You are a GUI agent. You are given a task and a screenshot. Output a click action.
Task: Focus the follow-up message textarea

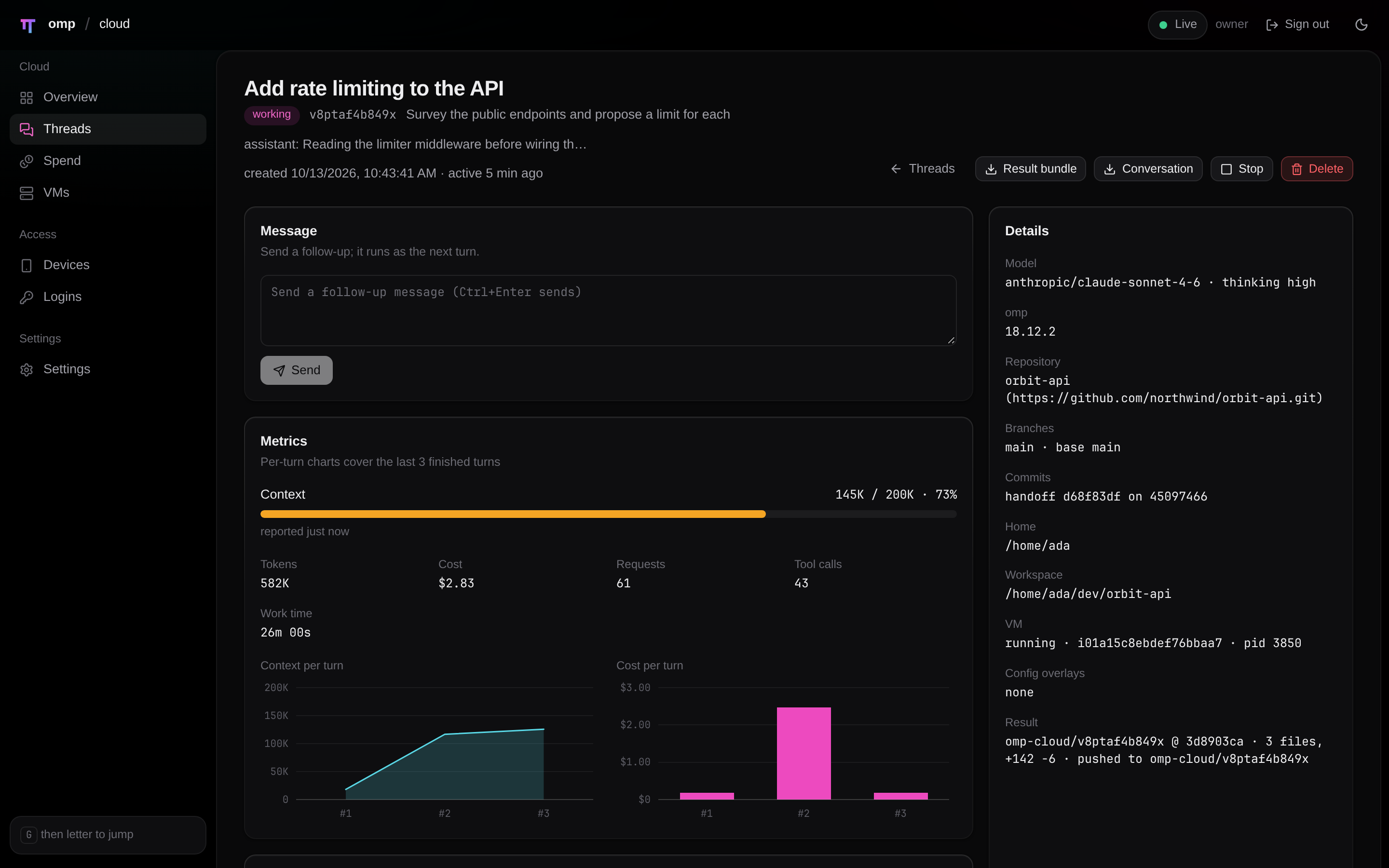[x=608, y=311]
